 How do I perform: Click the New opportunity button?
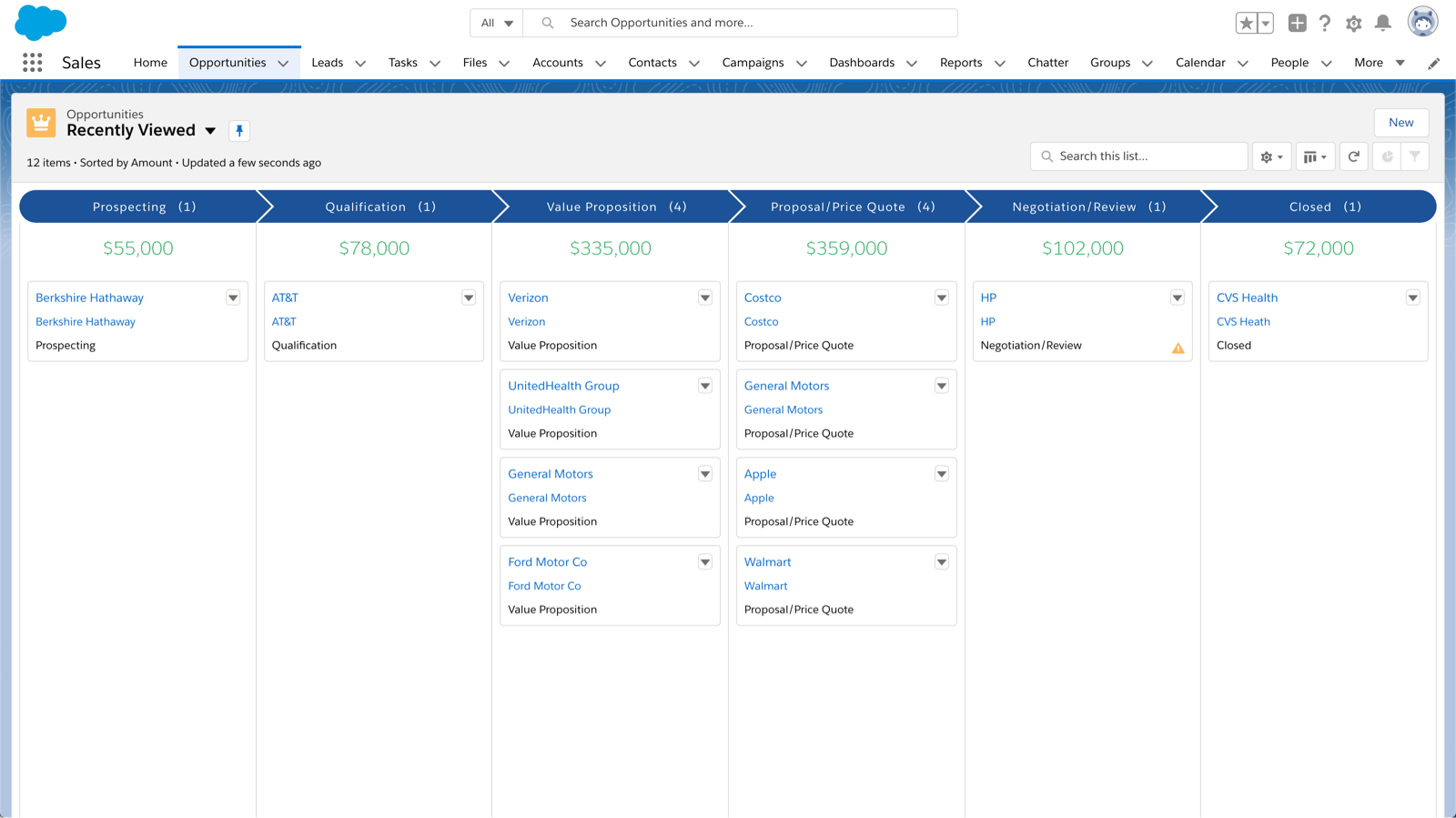1400,123
